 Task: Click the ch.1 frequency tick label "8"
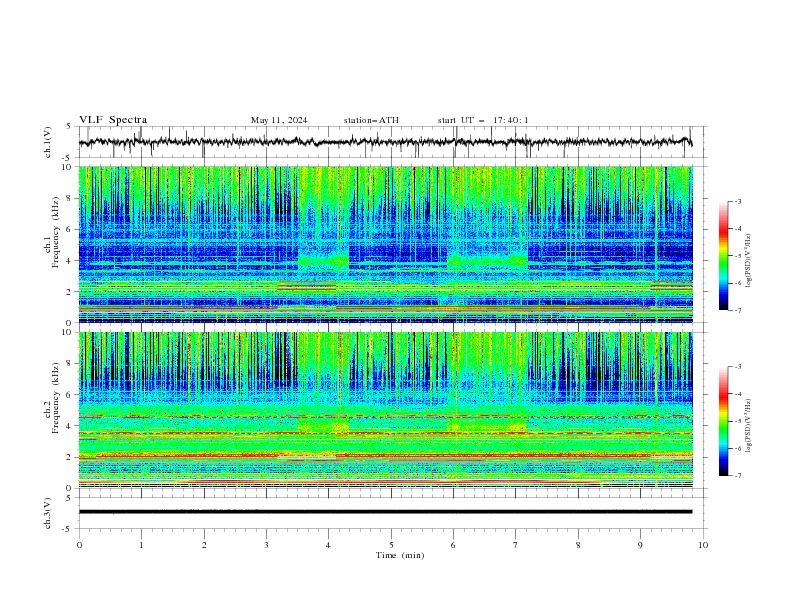click(x=70, y=198)
